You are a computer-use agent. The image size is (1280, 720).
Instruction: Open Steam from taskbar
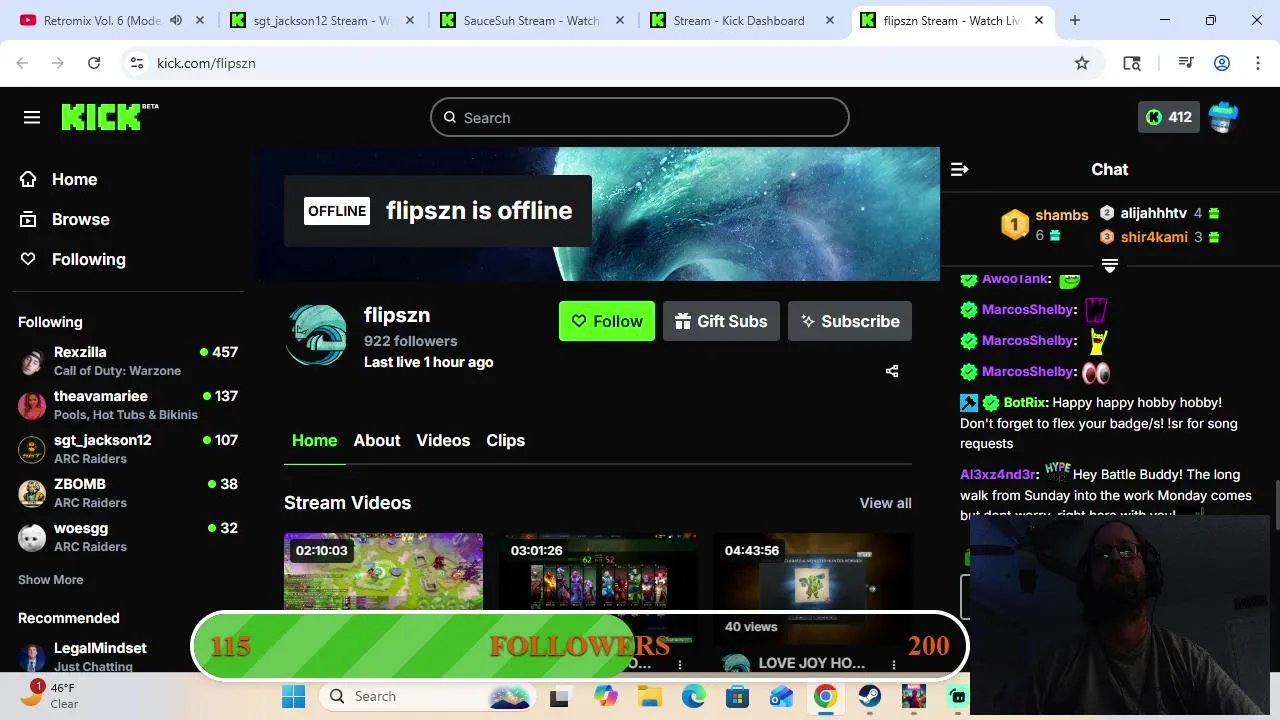point(869,696)
